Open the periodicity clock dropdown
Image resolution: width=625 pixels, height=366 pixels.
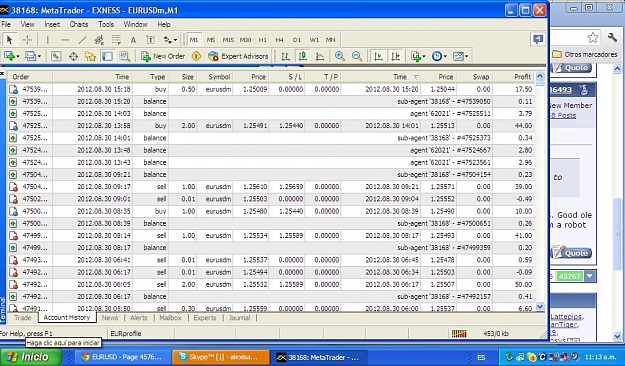[x=439, y=56]
